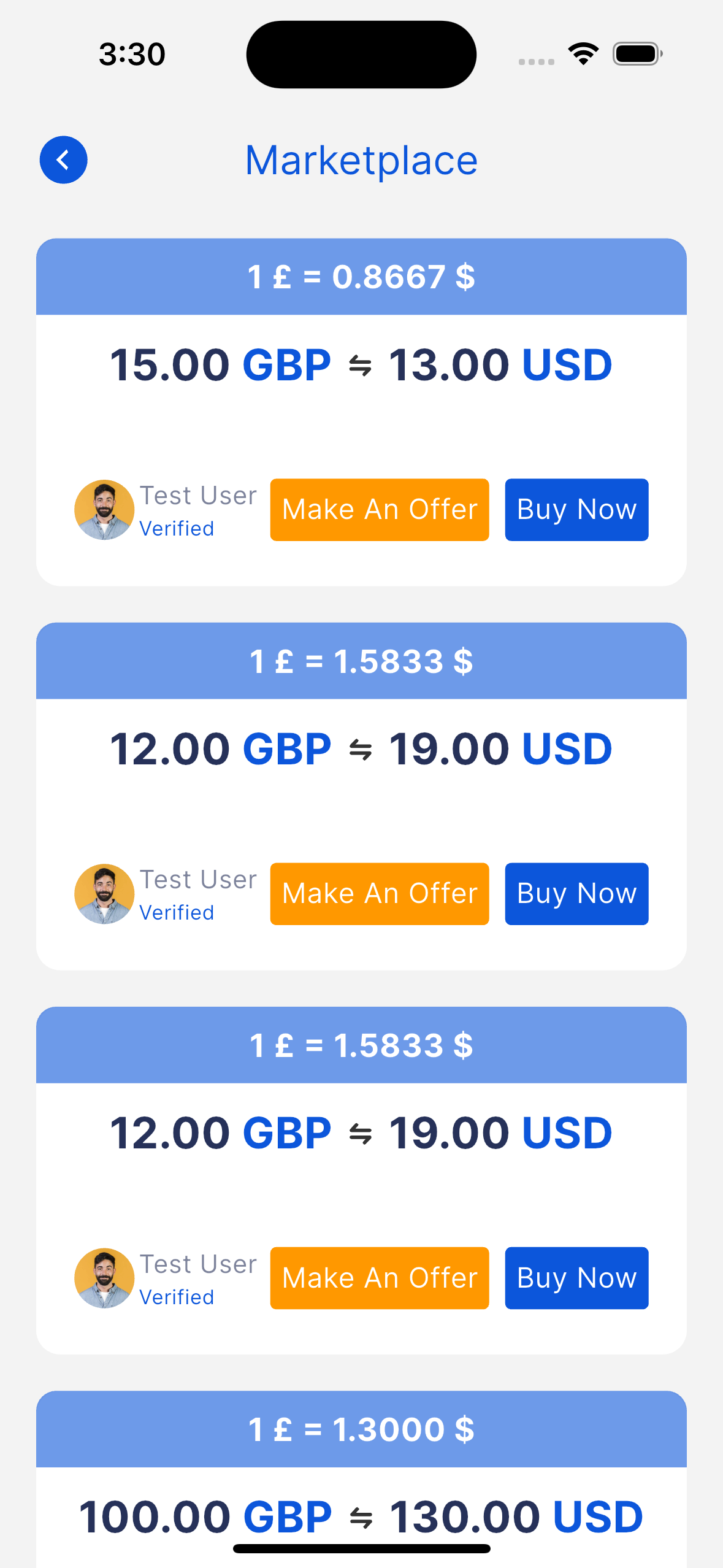Tap the home indicator bar at bottom
723x1568 pixels.
pyautogui.click(x=361, y=1548)
